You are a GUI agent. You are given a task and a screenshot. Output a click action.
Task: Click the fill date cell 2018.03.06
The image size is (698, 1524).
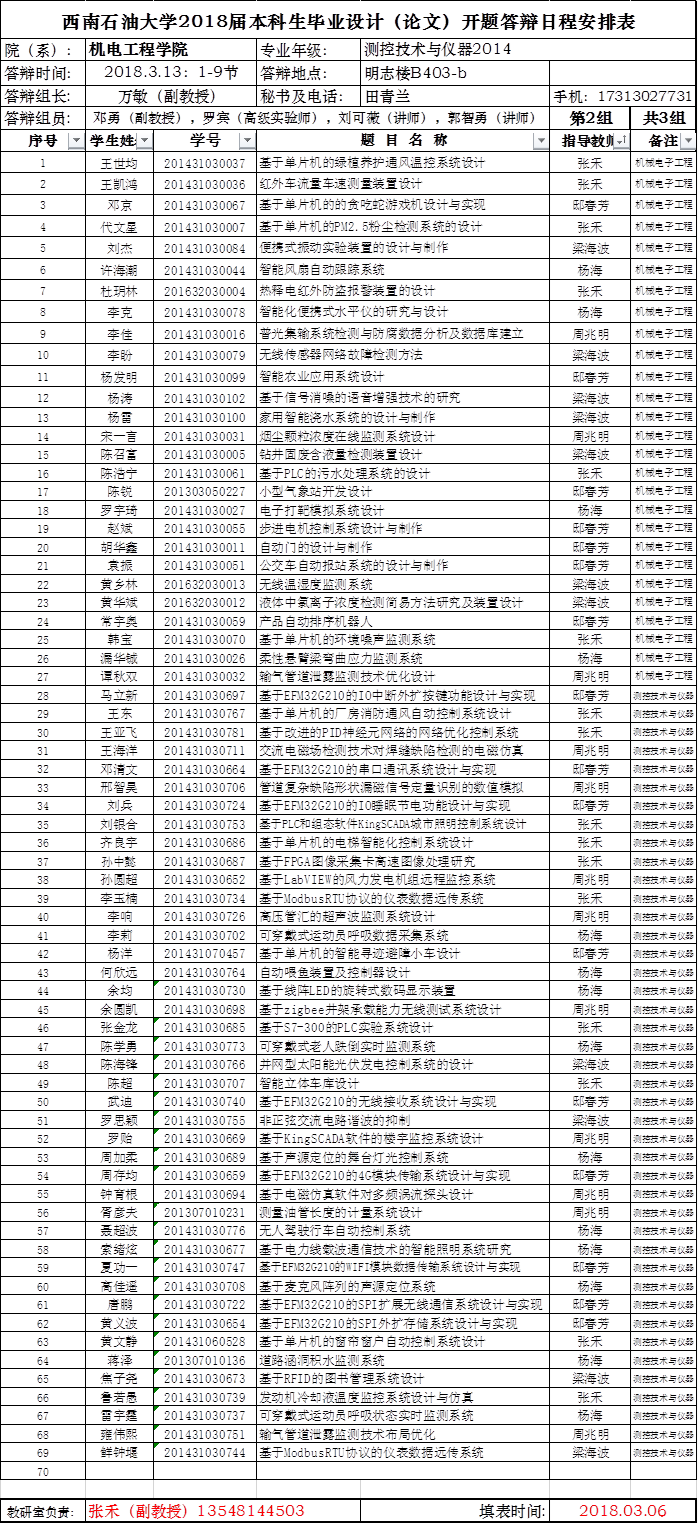623,1510
